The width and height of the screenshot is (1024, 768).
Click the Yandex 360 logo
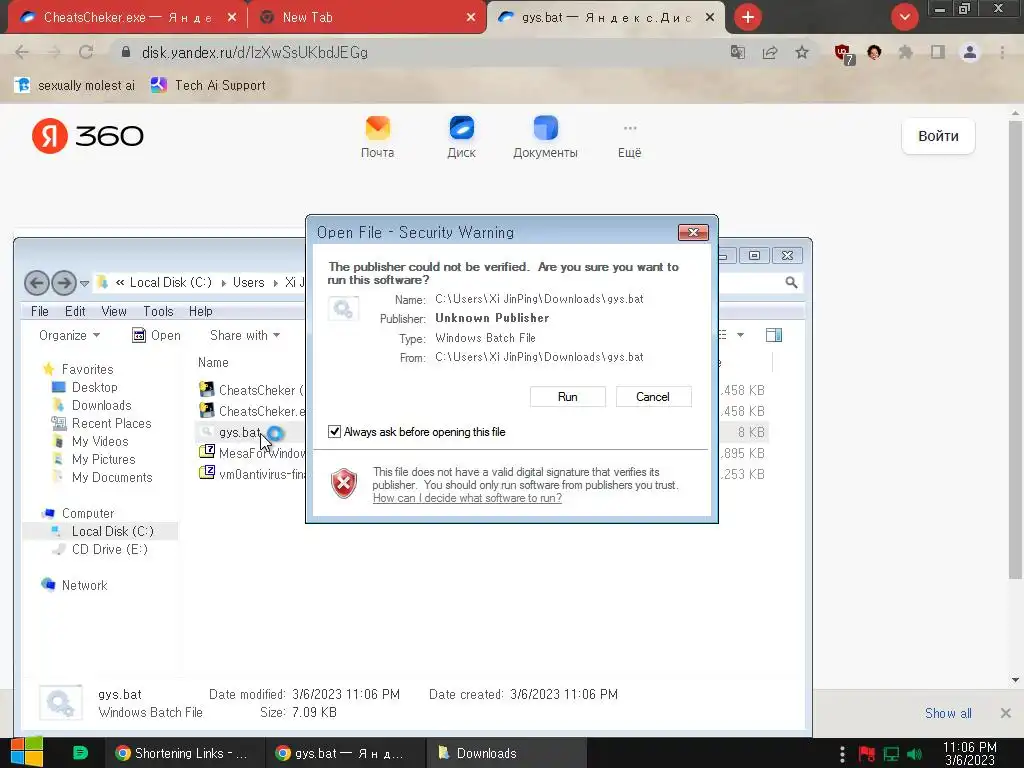88,136
